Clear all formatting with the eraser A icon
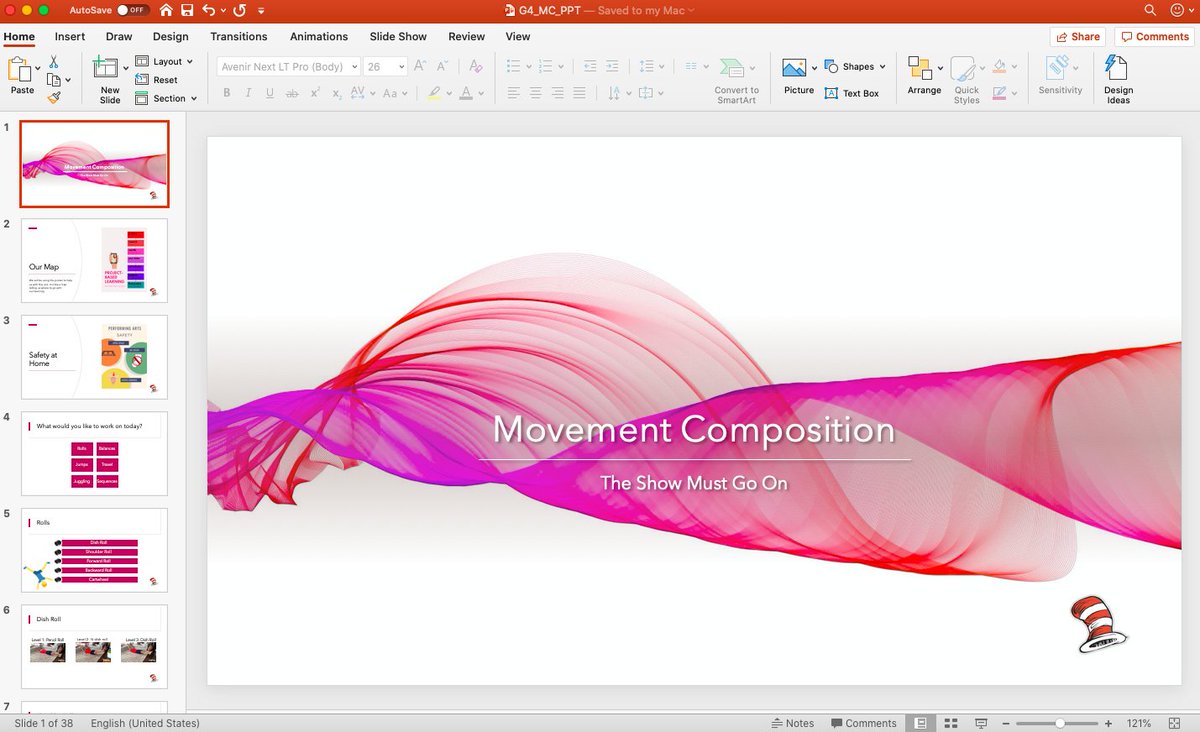 476,66
